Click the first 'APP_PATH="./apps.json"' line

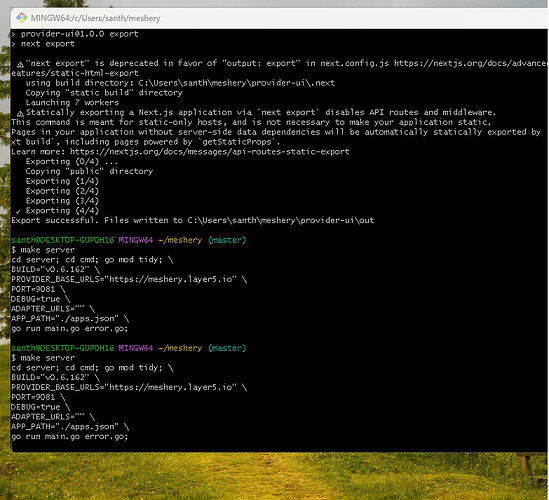pos(70,318)
